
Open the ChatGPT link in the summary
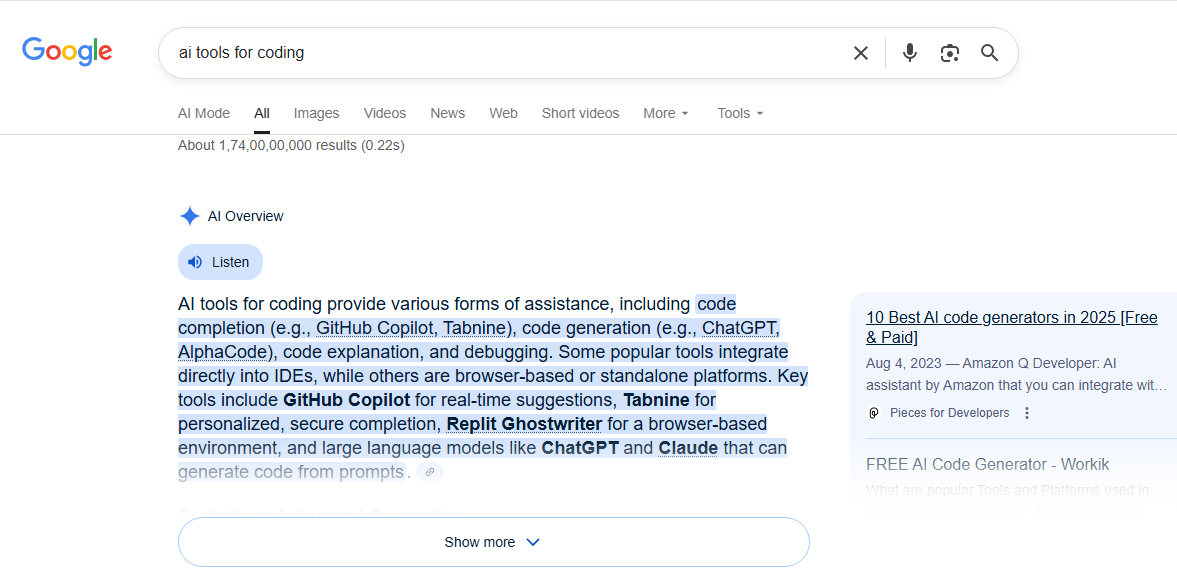739,327
